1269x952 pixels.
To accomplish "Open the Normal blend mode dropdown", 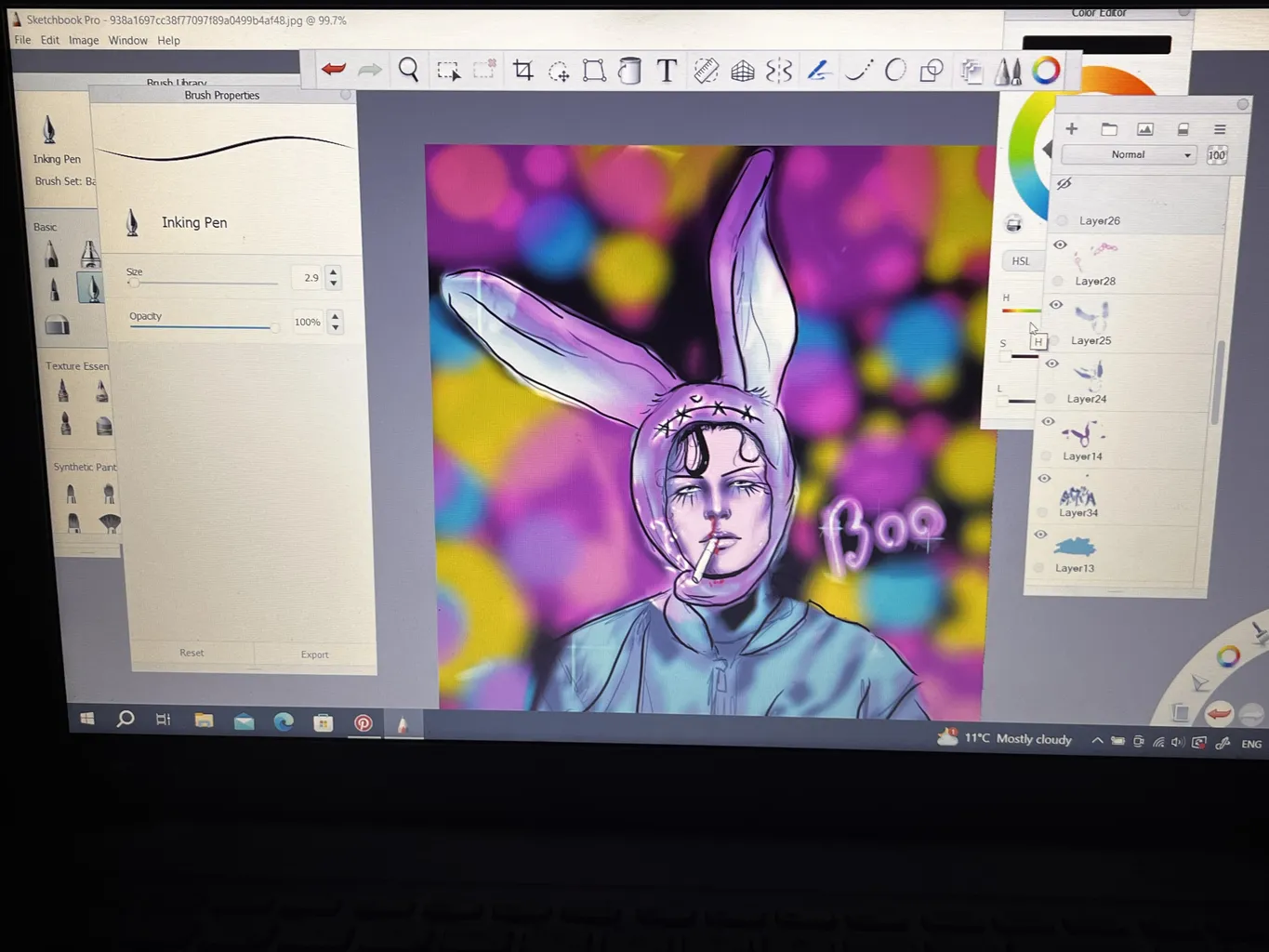I will pos(1129,155).
